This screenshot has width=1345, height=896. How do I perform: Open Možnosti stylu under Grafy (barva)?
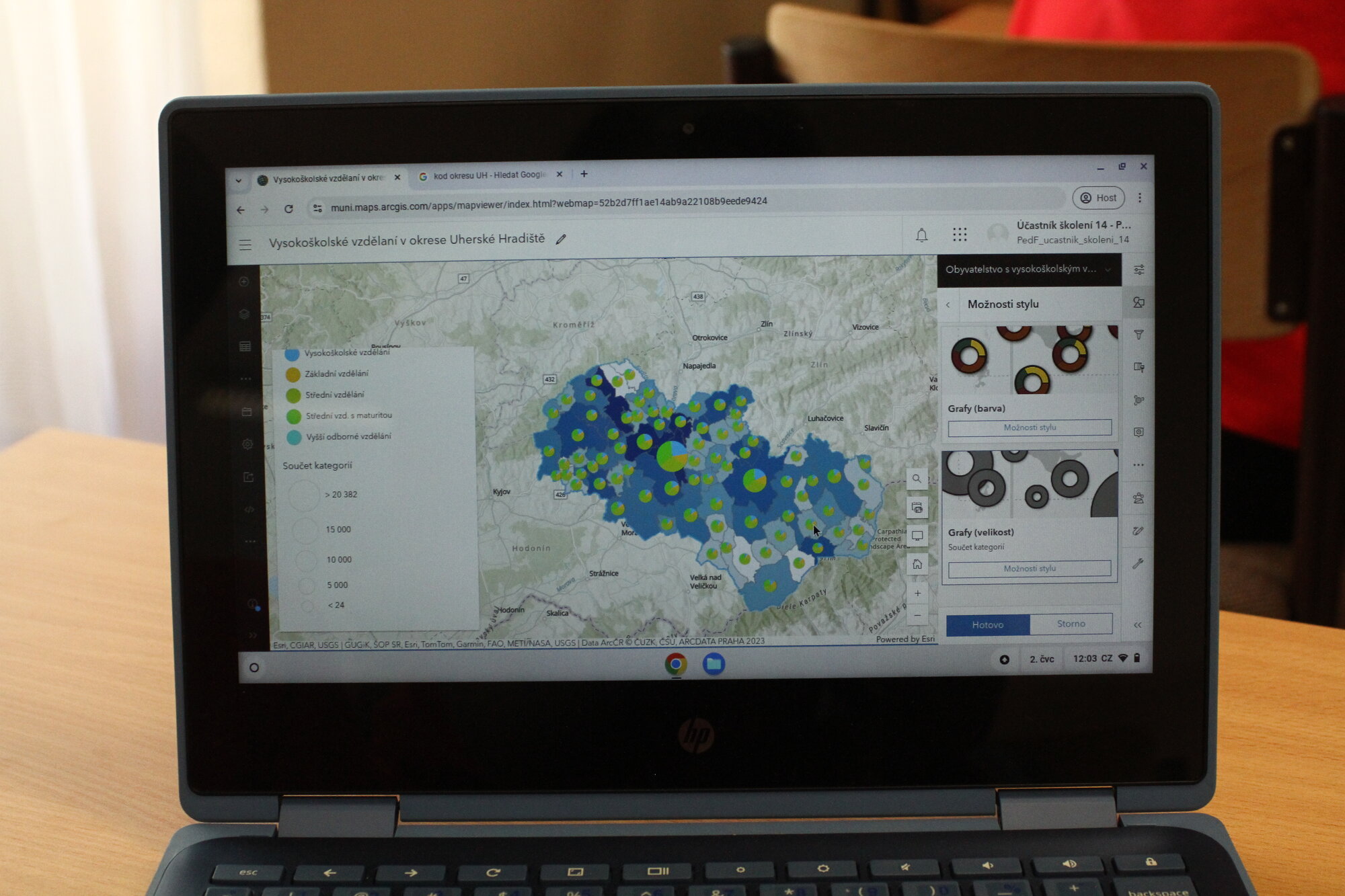click(1030, 427)
